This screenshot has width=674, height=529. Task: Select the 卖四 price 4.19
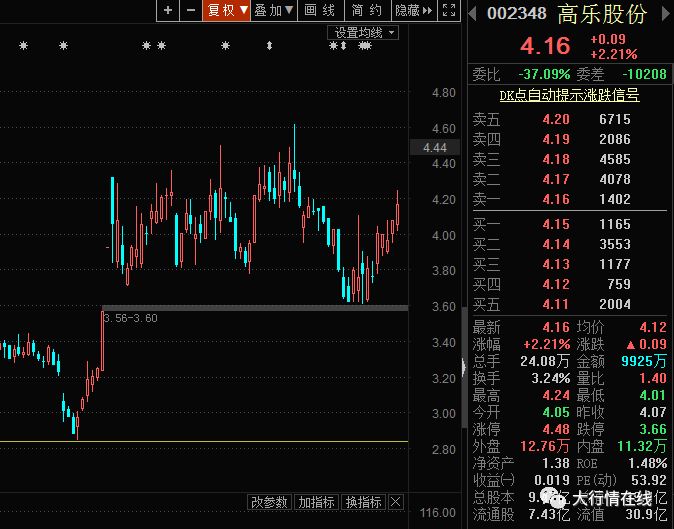coord(556,139)
